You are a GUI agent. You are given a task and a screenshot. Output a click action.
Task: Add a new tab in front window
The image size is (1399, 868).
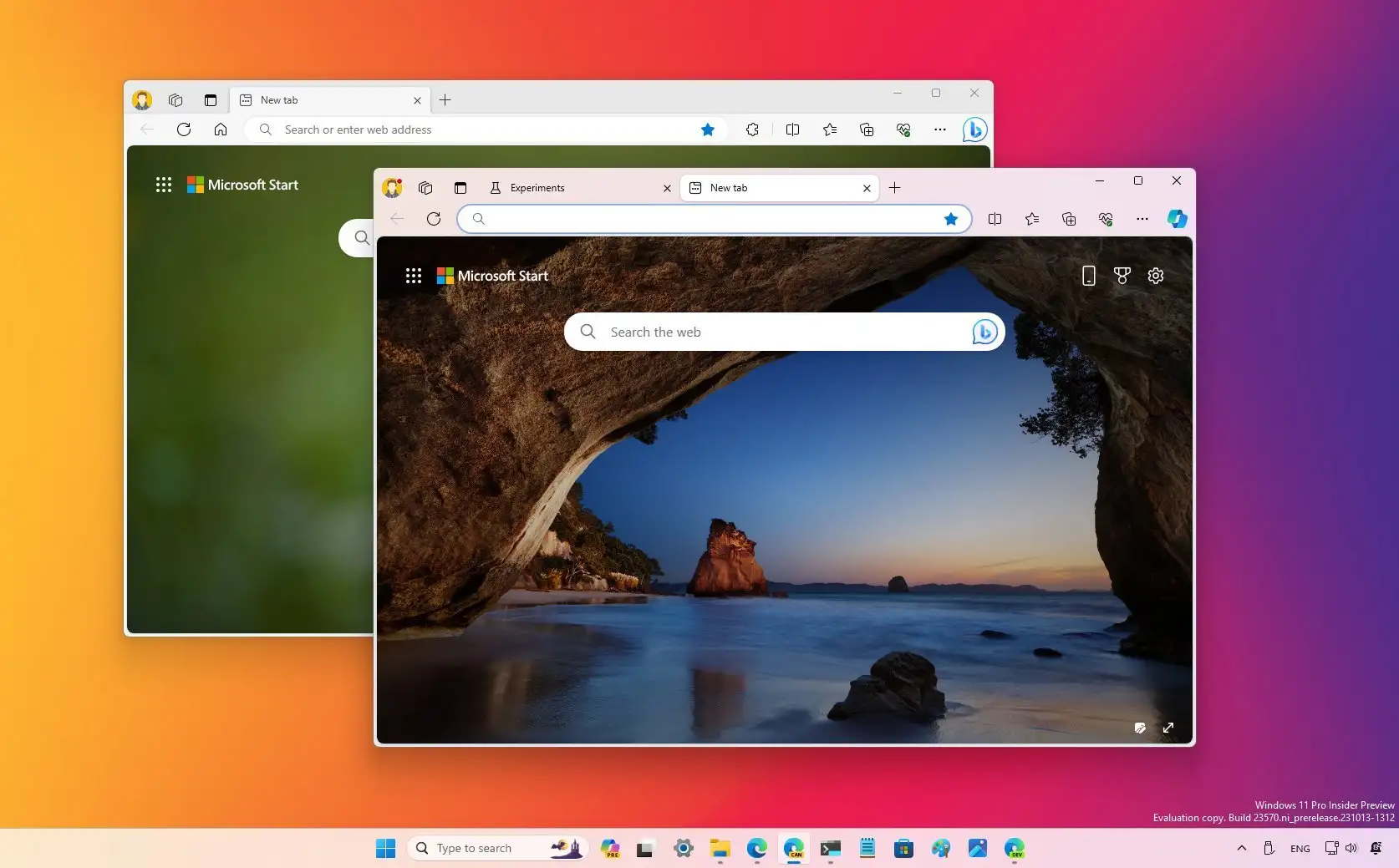tap(894, 188)
